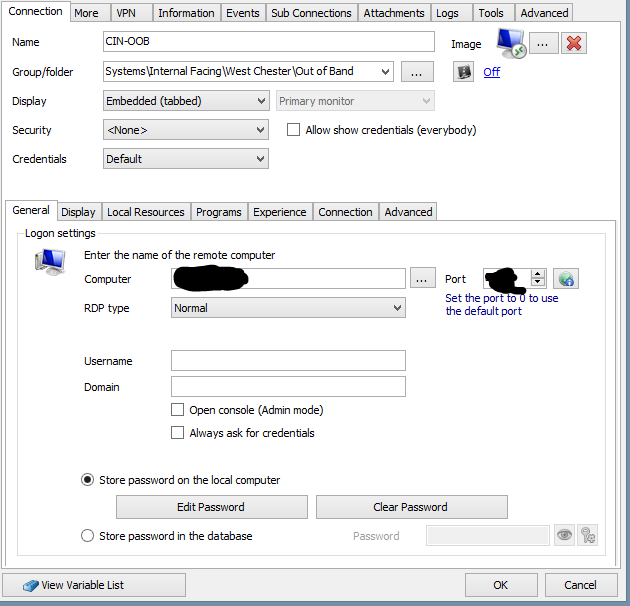Click the Computer input field

[x=288, y=278]
